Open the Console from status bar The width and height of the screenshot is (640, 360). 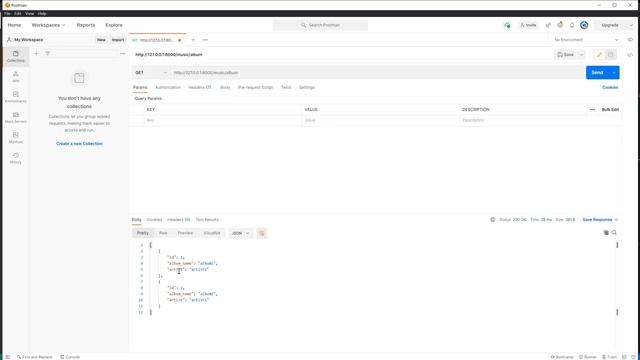click(70, 357)
